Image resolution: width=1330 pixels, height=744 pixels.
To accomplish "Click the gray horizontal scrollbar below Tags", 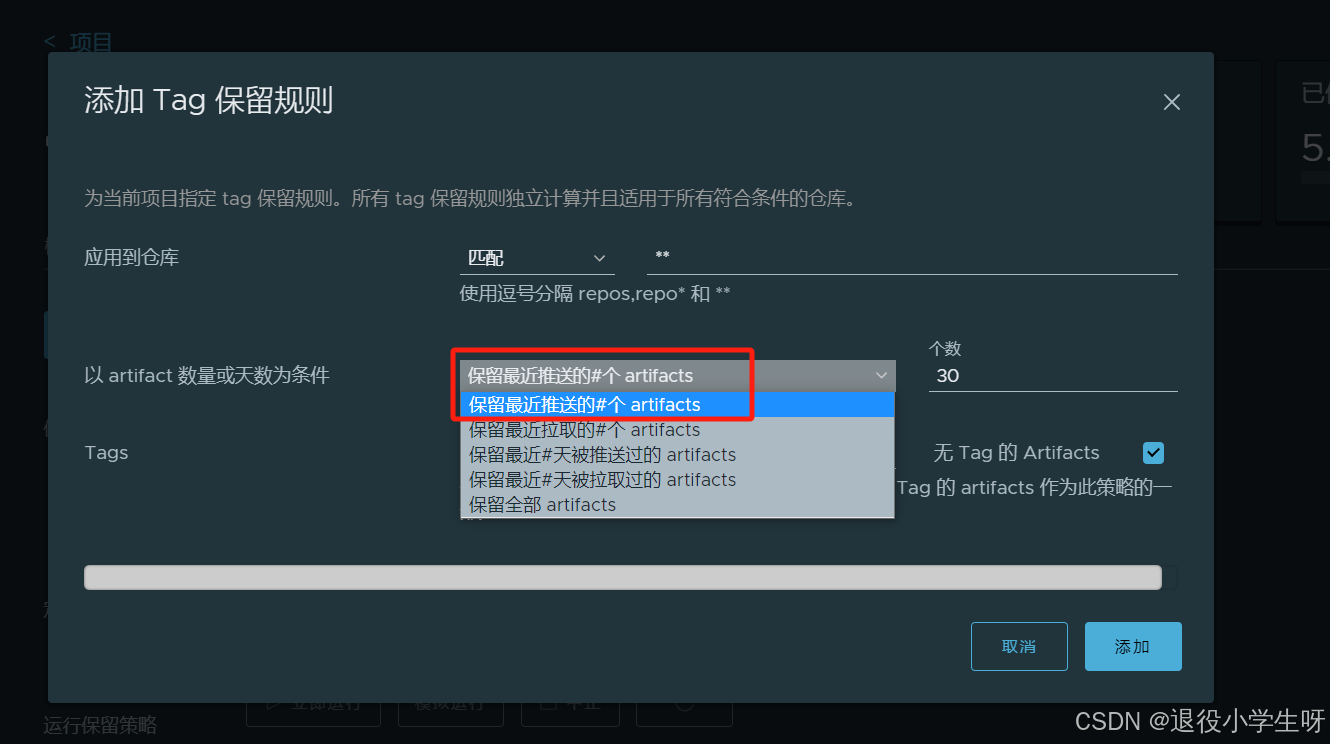I will 625,577.
